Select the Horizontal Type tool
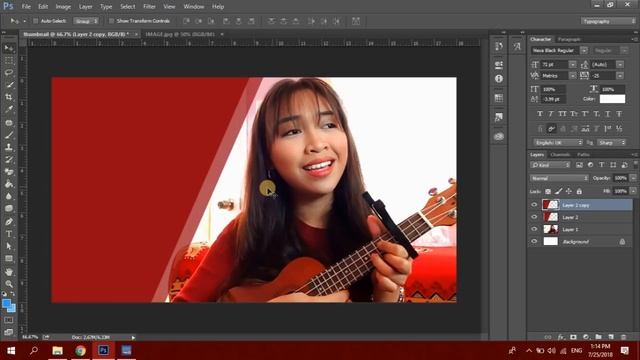Screen dimensions: 640x360 point(9,234)
